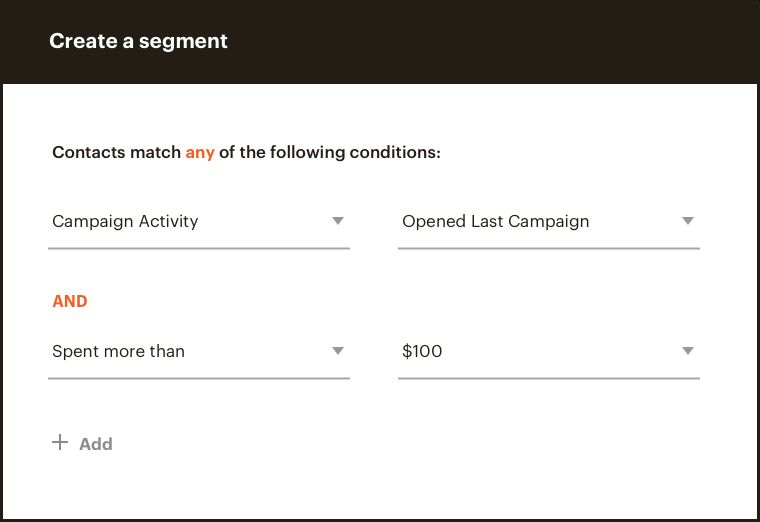Click the arrow icon on the $100 field
The height and width of the screenshot is (522, 760).
pos(688,351)
